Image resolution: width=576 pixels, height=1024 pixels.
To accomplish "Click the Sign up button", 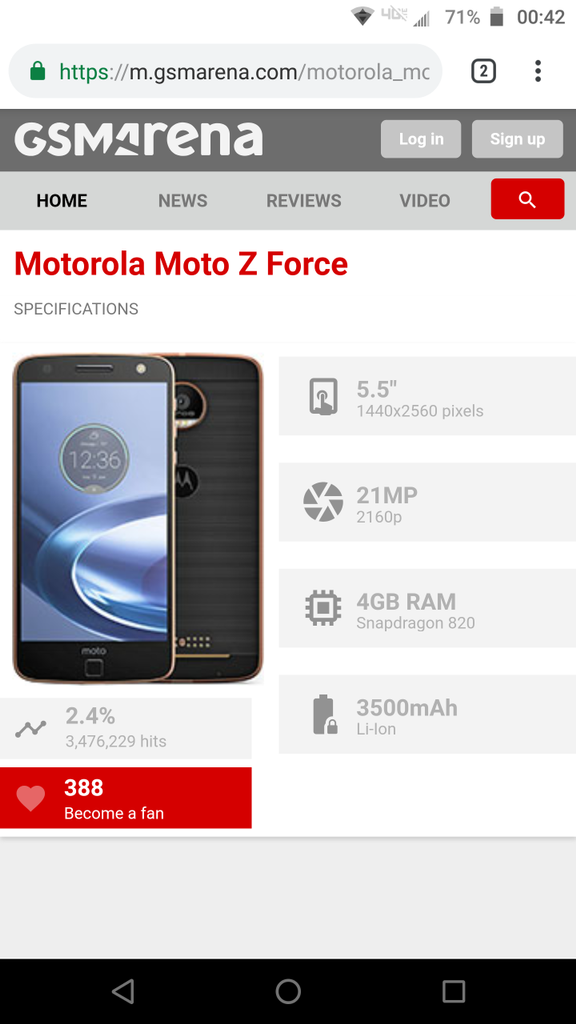I will (x=517, y=139).
